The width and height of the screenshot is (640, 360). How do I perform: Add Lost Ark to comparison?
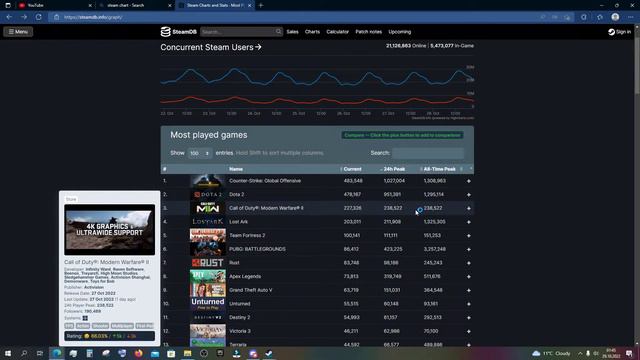[x=469, y=222]
